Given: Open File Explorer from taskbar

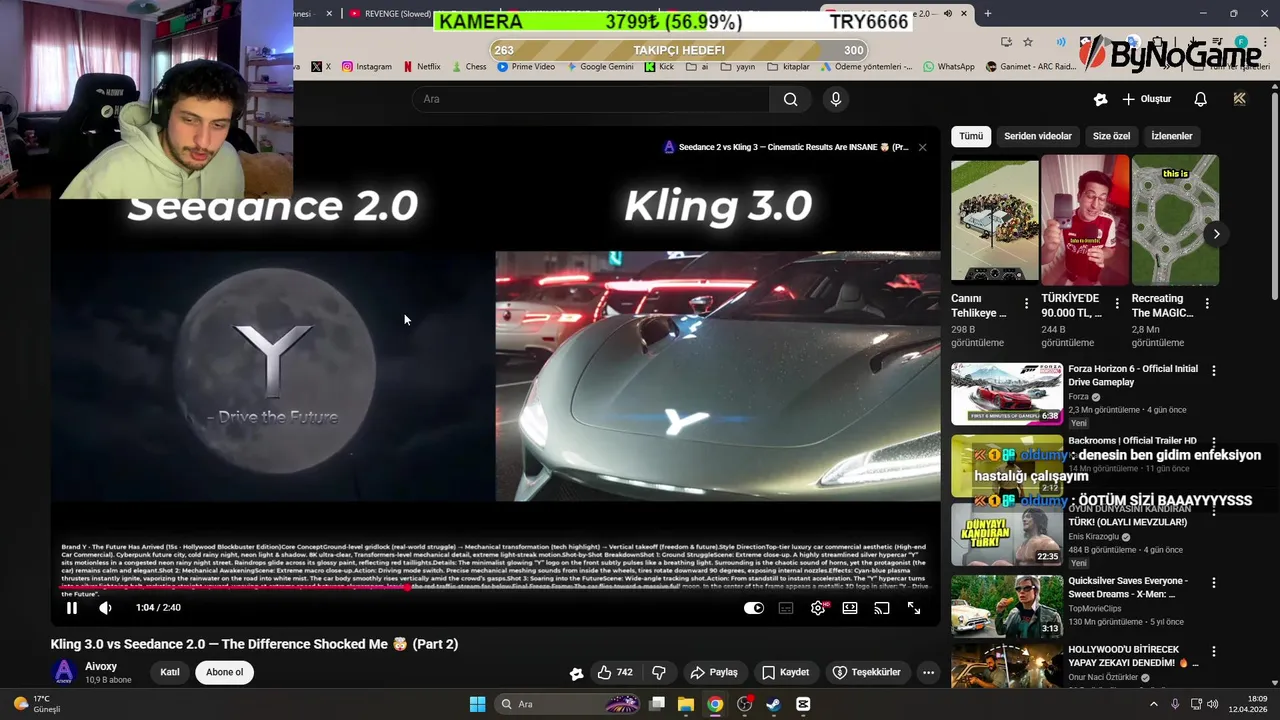Looking at the screenshot, I should click(685, 704).
